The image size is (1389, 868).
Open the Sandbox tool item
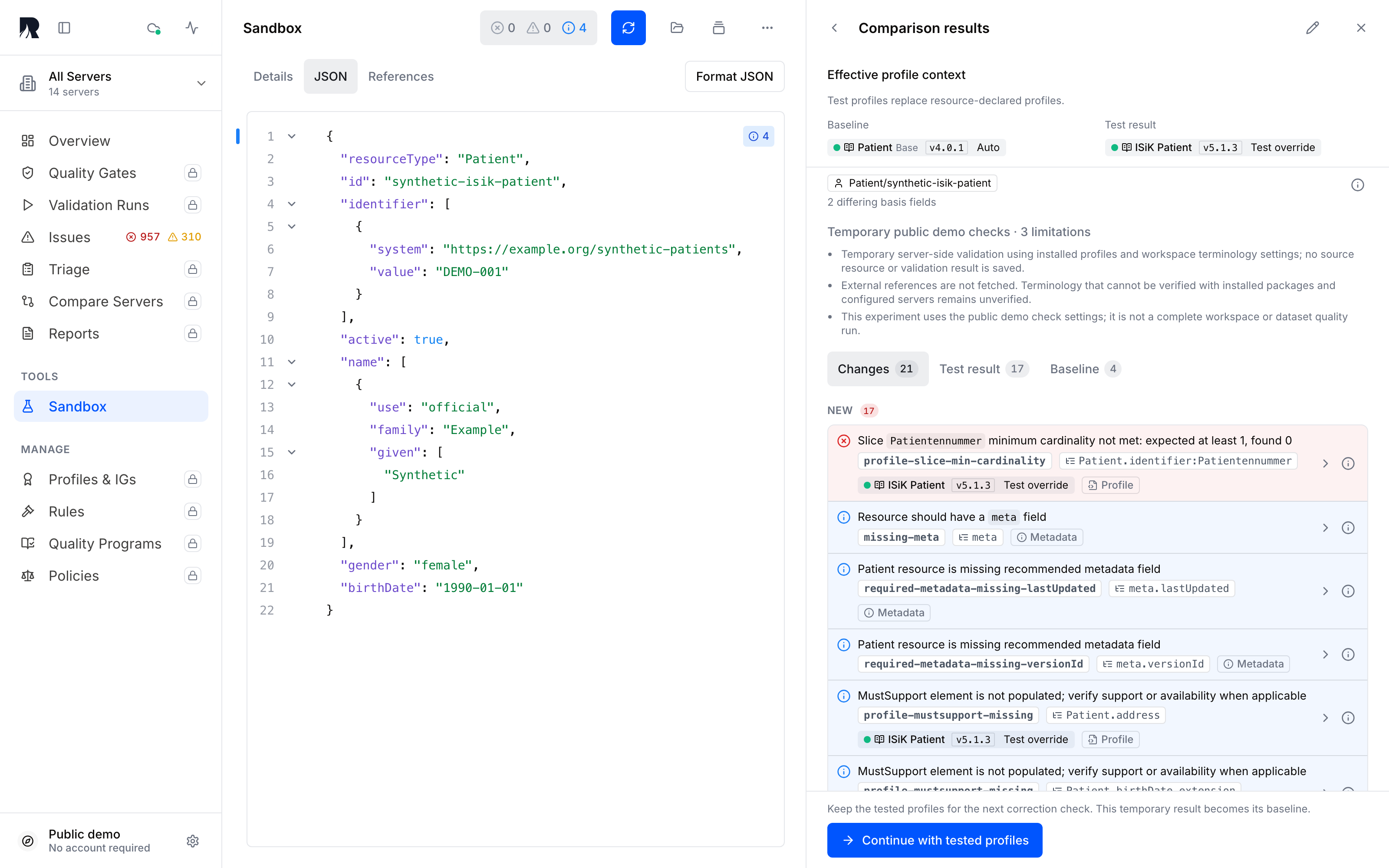(111, 407)
